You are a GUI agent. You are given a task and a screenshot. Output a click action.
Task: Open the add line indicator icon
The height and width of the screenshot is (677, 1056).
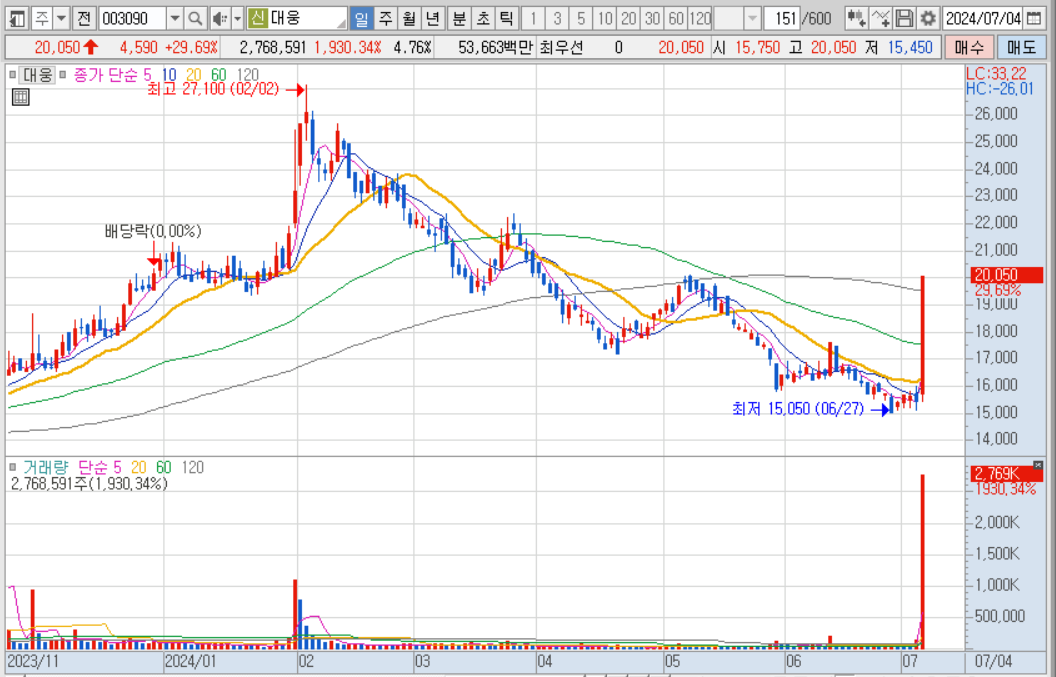(881, 18)
